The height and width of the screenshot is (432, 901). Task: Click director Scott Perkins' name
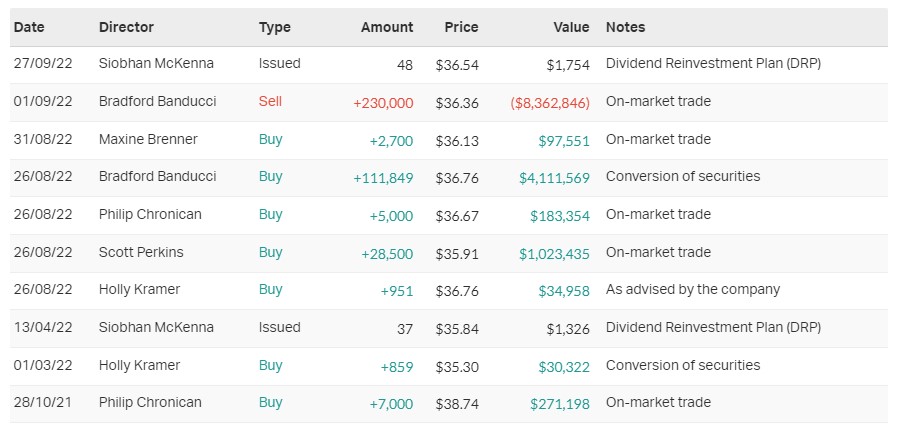(141, 252)
